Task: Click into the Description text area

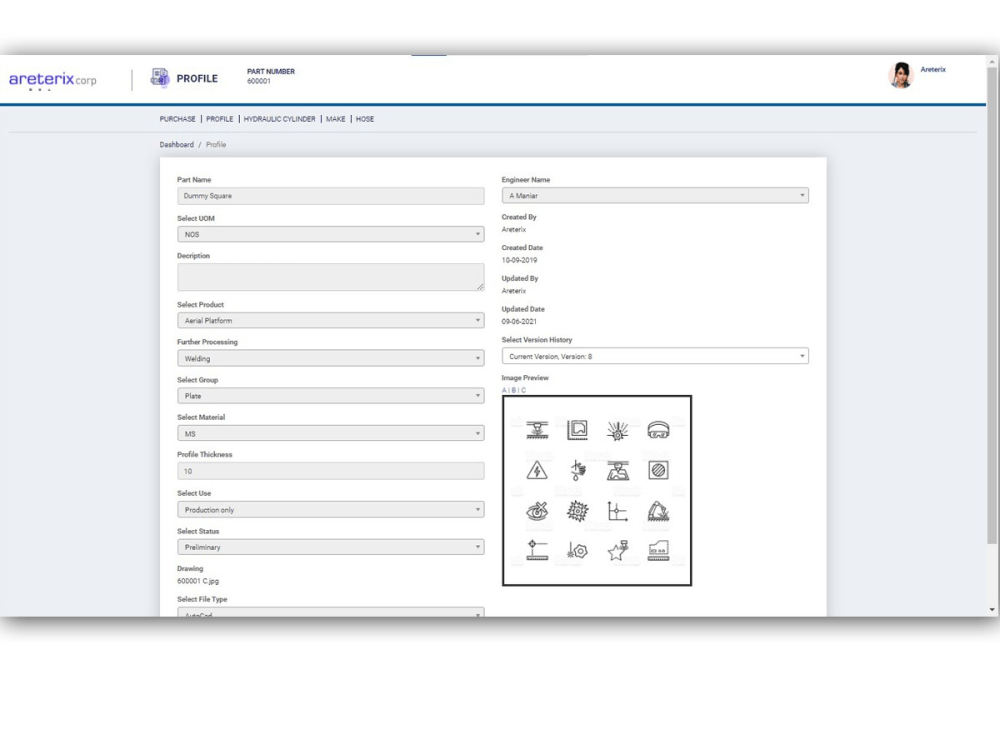Action: pos(330,277)
